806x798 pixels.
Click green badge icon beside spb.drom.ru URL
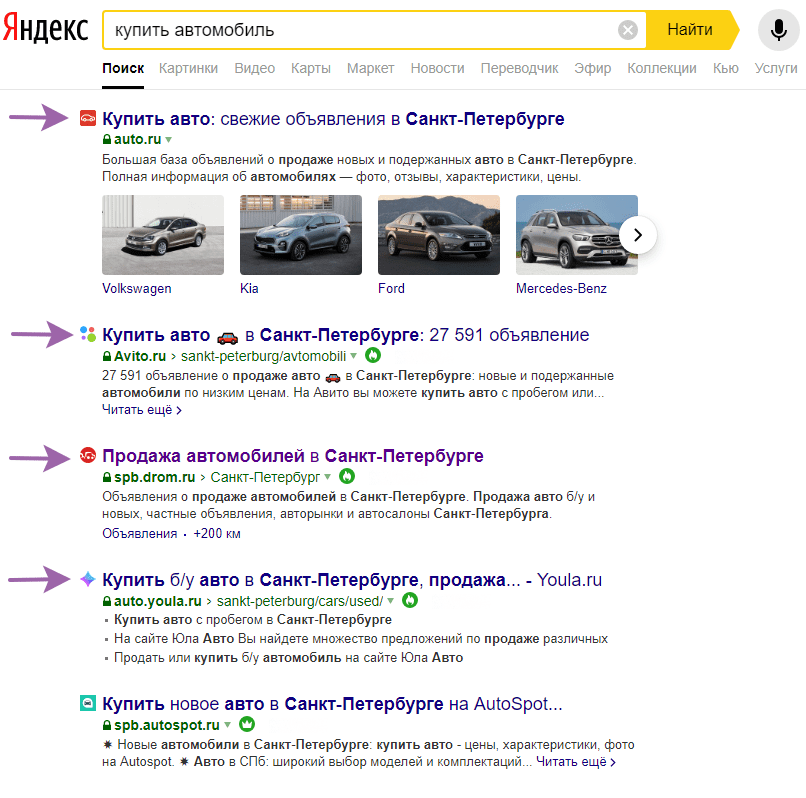coord(347,476)
